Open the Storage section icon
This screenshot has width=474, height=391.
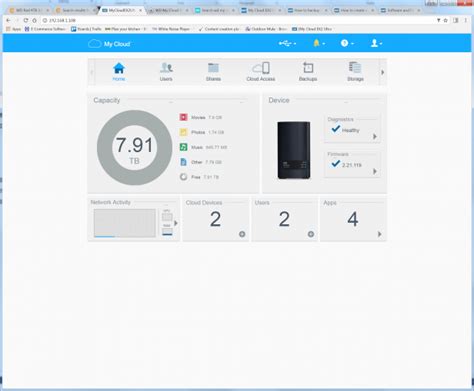pyautogui.click(x=355, y=68)
